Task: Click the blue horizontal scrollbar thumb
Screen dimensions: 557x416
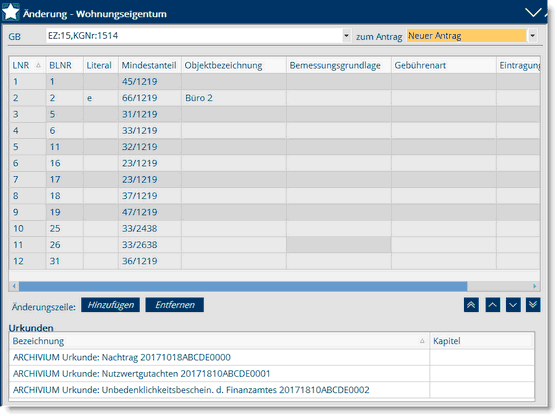Action: (x=243, y=286)
